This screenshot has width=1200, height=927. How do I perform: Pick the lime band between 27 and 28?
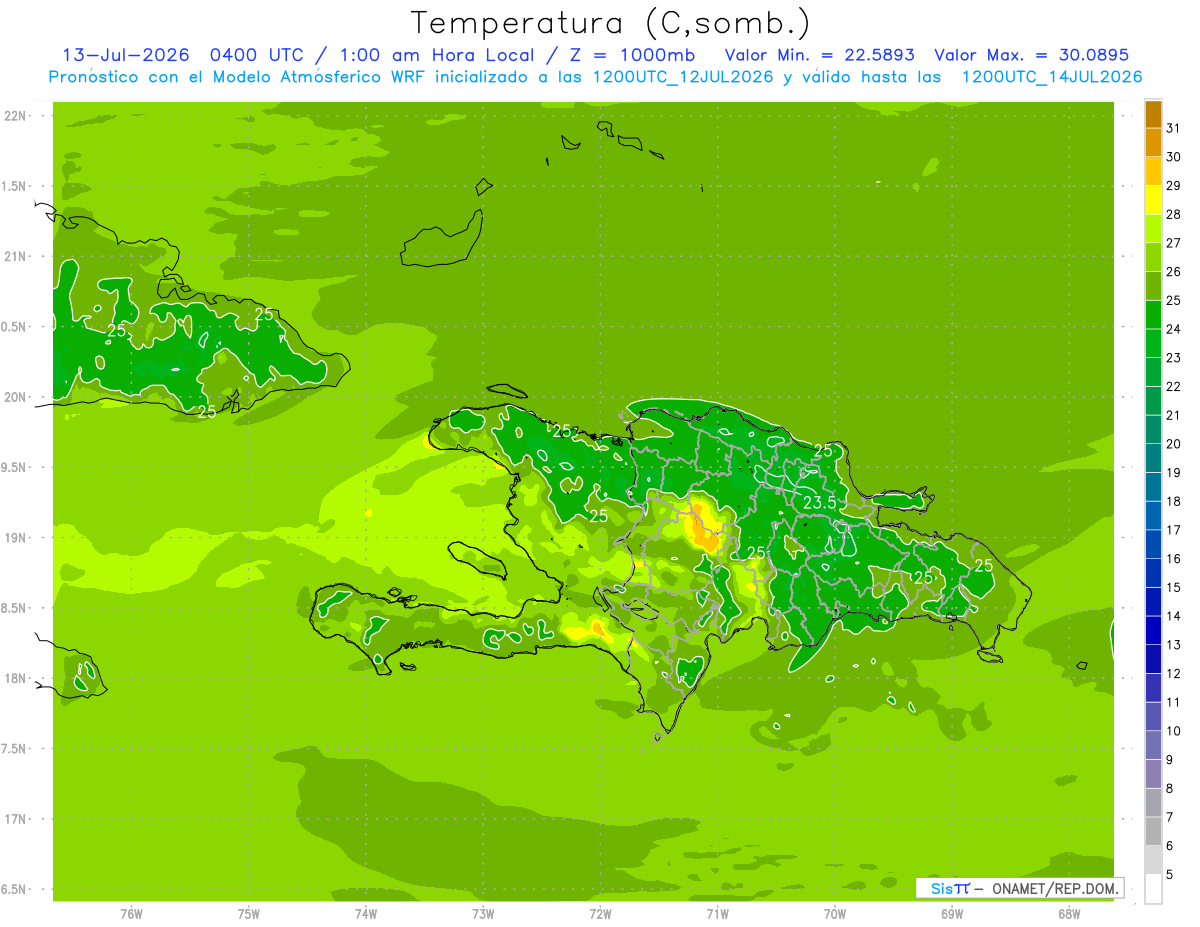click(x=1153, y=229)
